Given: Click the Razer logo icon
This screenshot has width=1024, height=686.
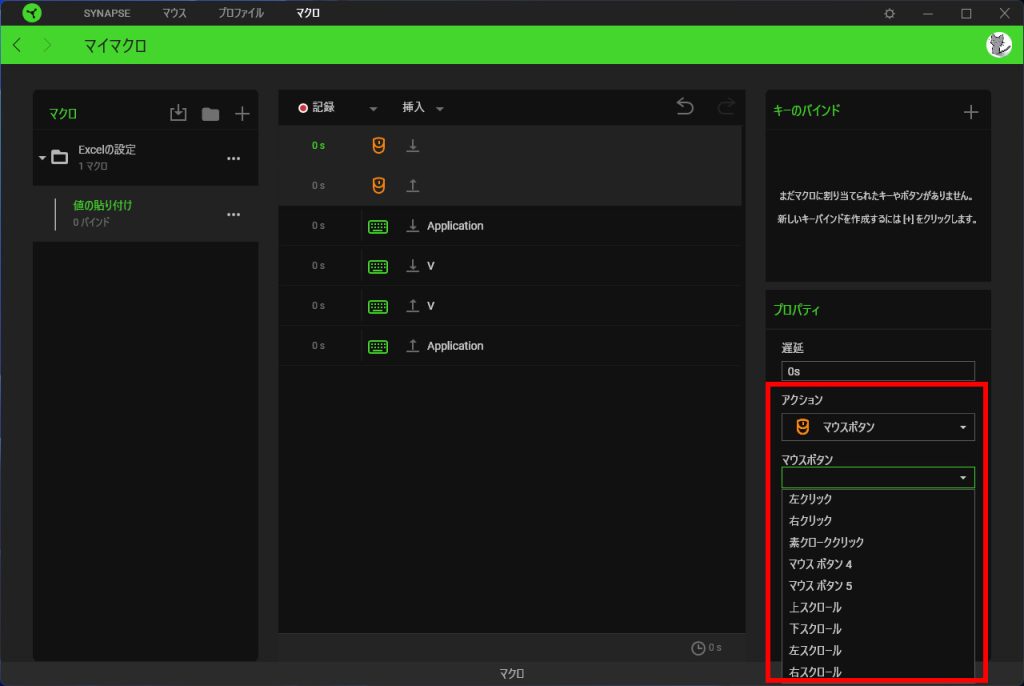Looking at the screenshot, I should [31, 12].
